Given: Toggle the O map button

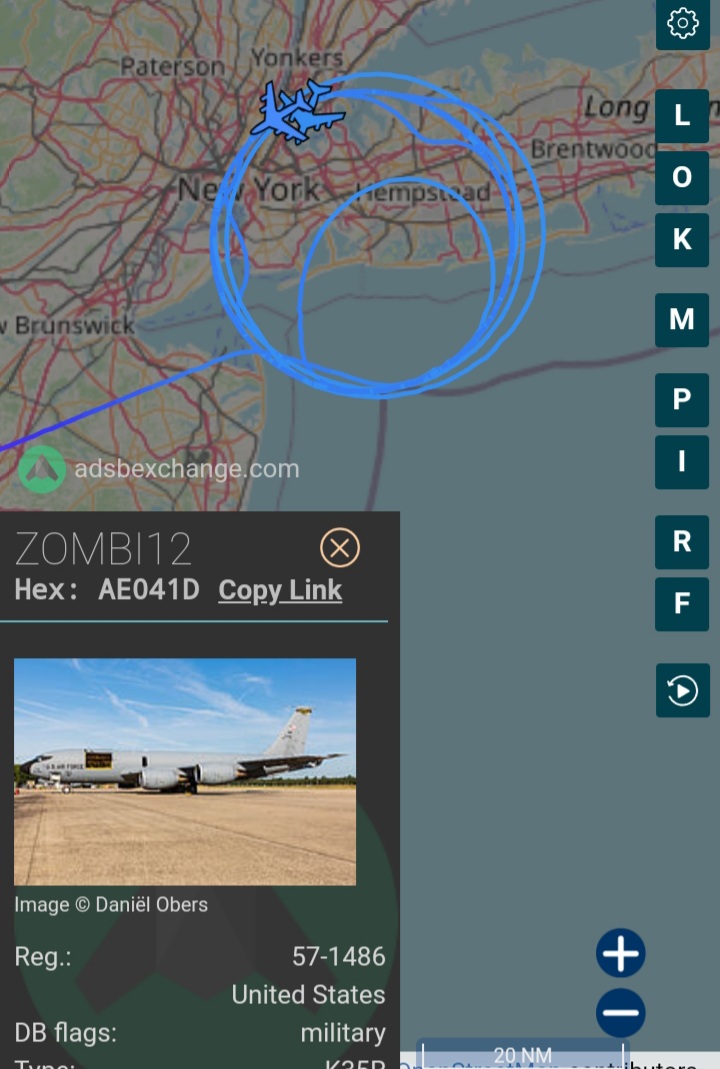Looking at the screenshot, I should click(x=682, y=178).
